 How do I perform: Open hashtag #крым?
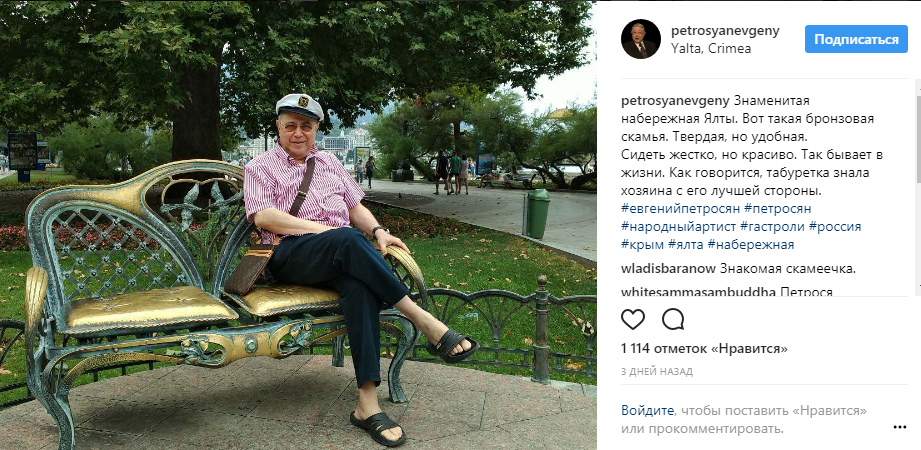click(x=643, y=244)
